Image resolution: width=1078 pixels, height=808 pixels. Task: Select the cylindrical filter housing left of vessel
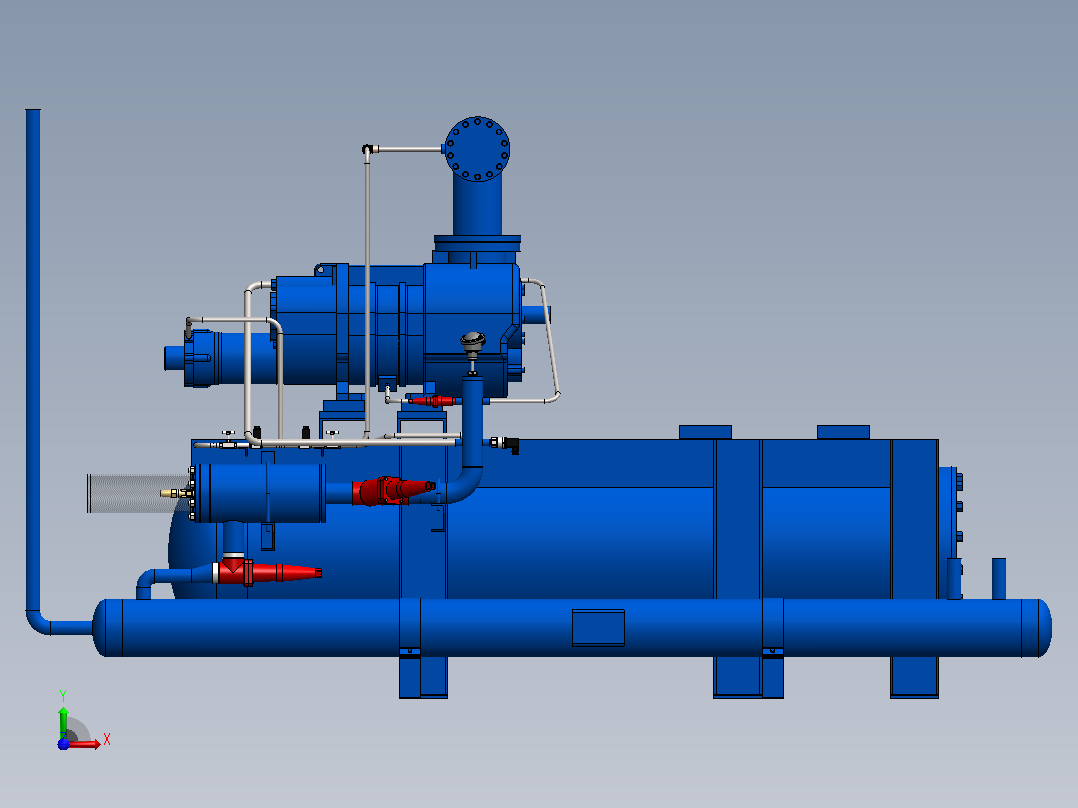(261, 493)
